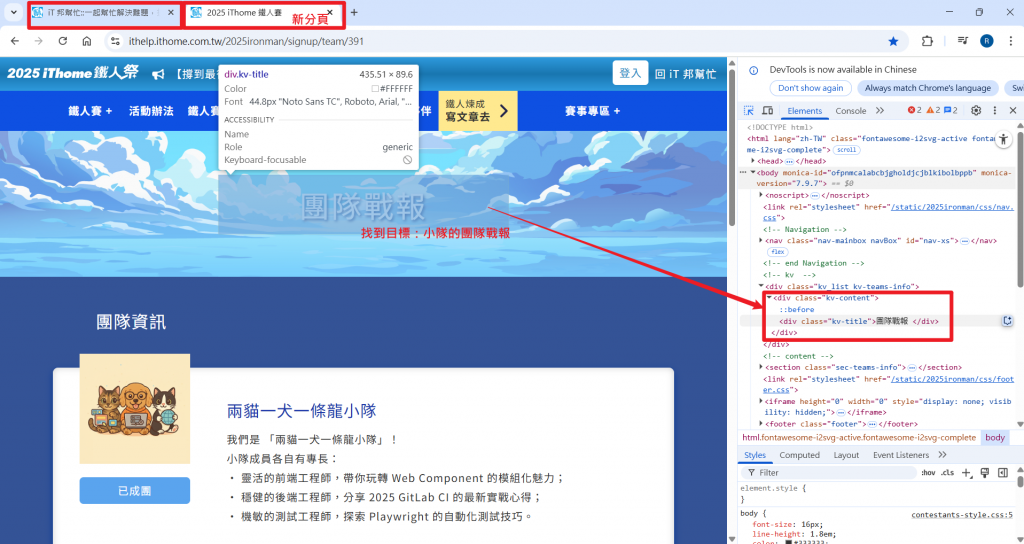Image resolution: width=1024 pixels, height=544 pixels.
Task: Click the 兩貓一犬一條龍小隊 team title
Action: pos(302,411)
